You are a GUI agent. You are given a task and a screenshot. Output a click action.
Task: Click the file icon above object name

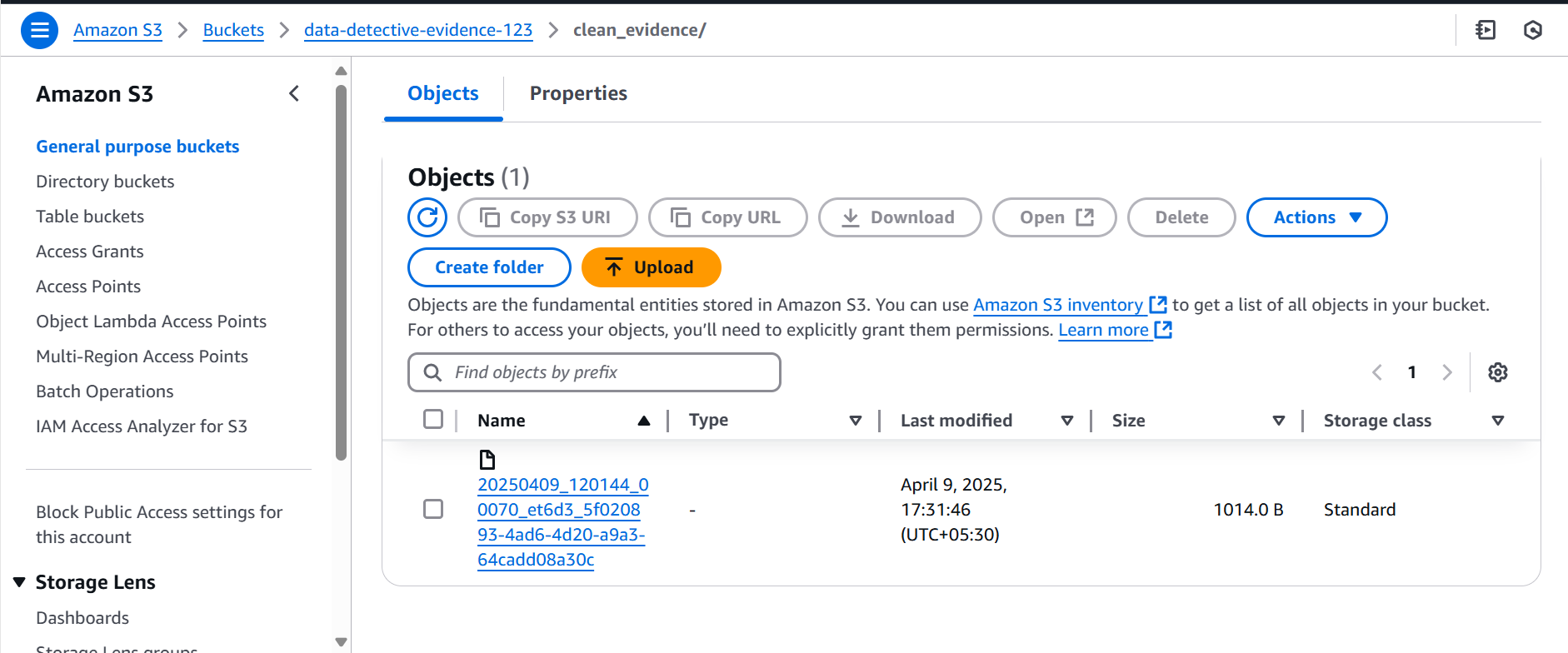pyautogui.click(x=487, y=460)
